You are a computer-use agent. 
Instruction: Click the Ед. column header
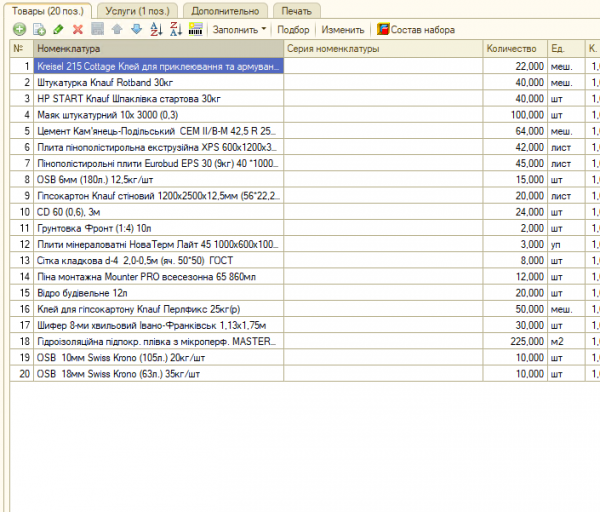tap(566, 49)
